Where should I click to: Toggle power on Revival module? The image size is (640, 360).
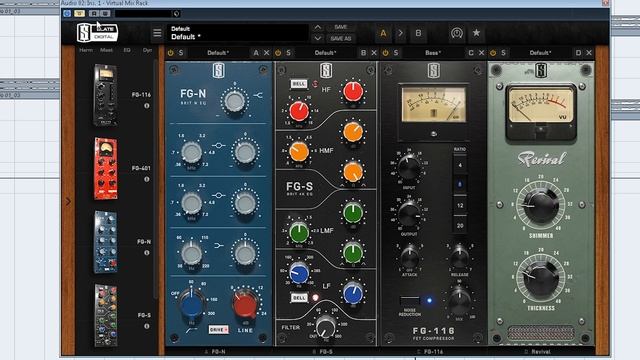point(493,53)
